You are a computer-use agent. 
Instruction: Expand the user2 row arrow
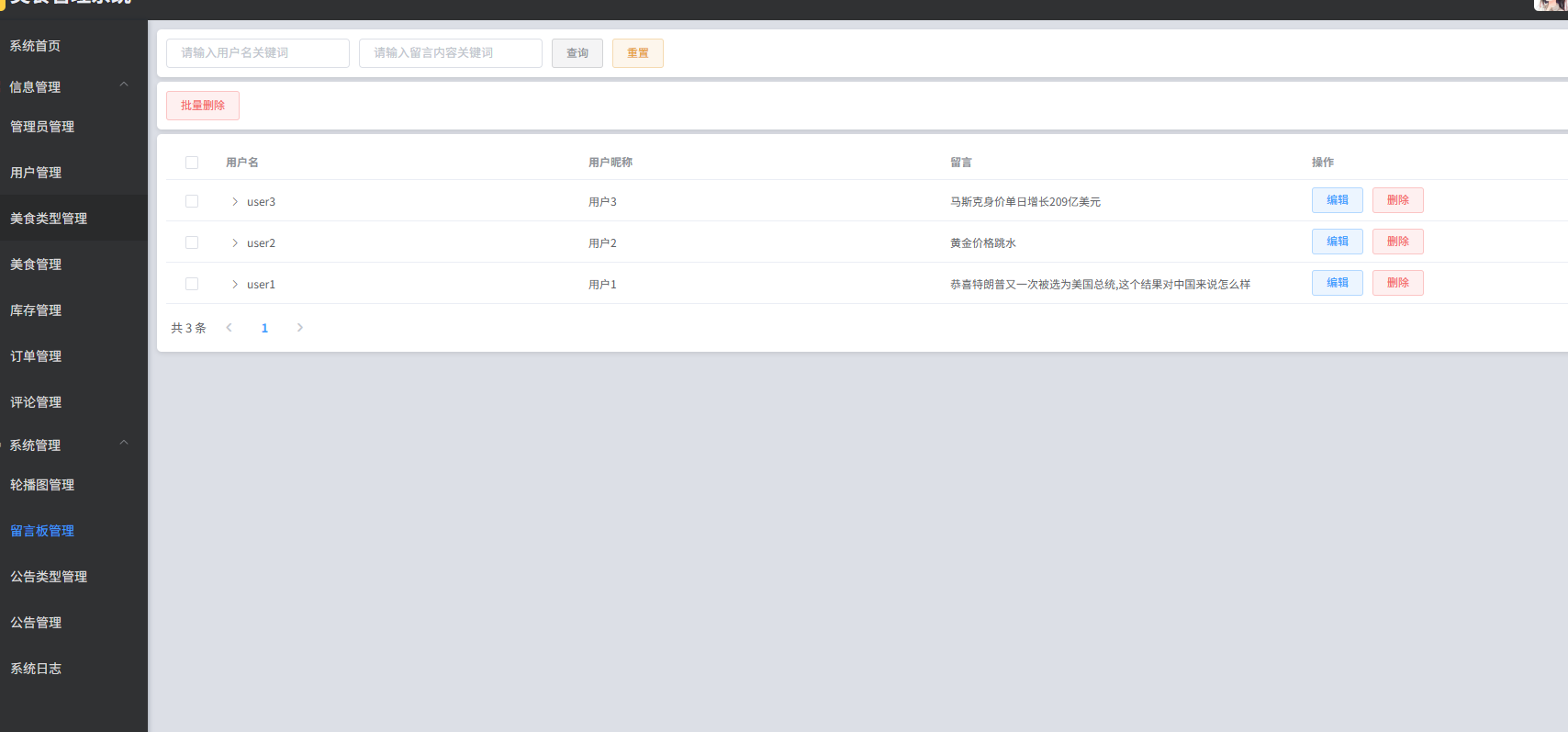point(235,242)
